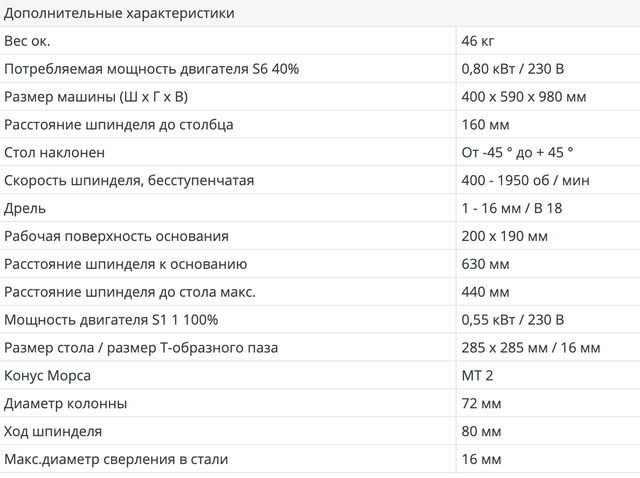Click the "Дрель" row label
This screenshot has height=478, width=640.
point(25,209)
